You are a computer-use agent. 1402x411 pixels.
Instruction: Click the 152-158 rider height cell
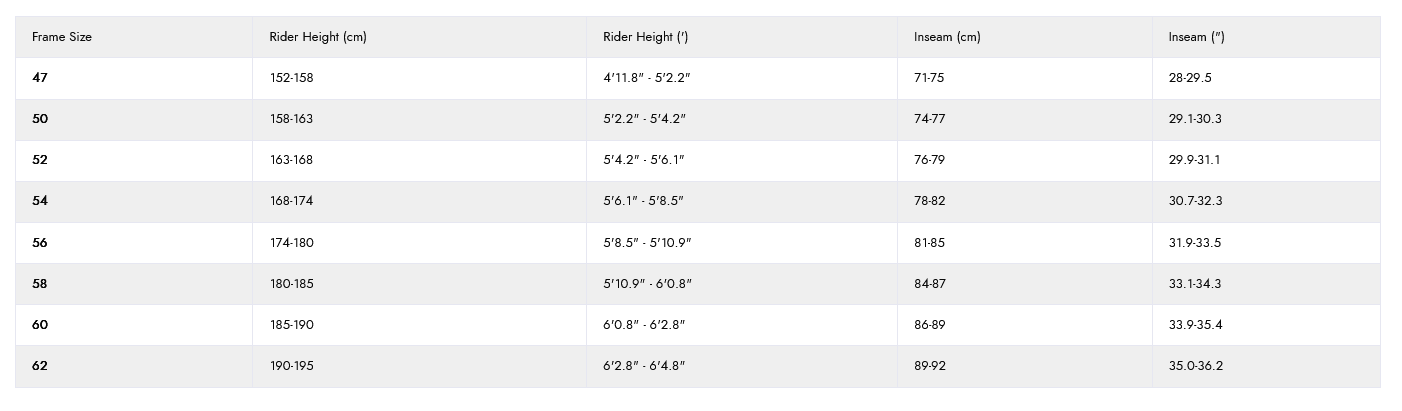(291, 78)
